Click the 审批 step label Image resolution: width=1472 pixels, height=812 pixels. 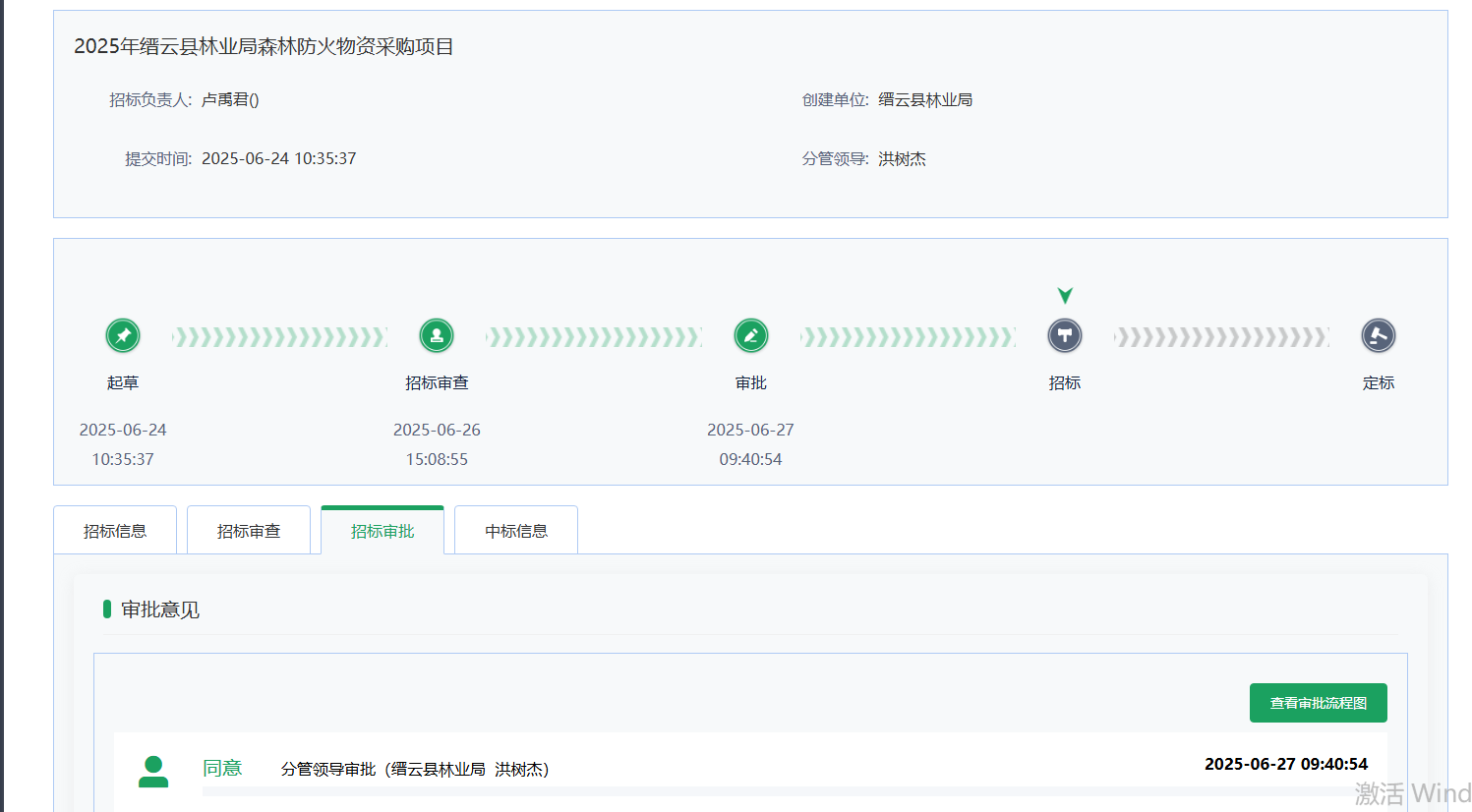(751, 382)
